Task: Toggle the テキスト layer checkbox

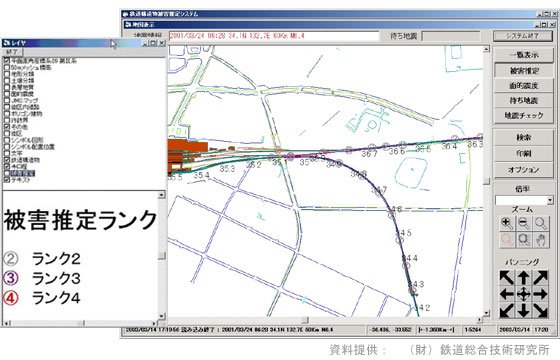Action: pyautogui.click(x=7, y=180)
